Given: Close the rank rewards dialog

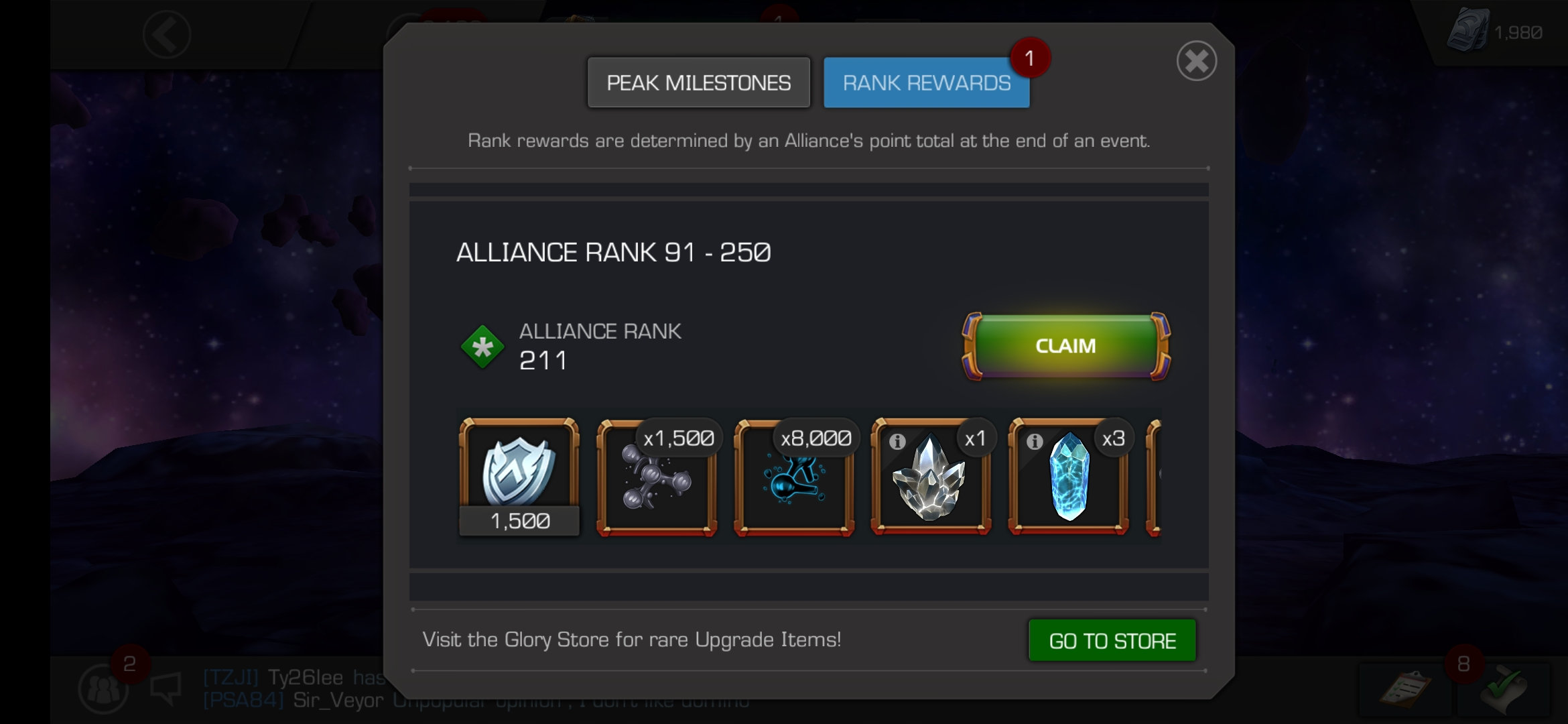Looking at the screenshot, I should [x=1196, y=61].
